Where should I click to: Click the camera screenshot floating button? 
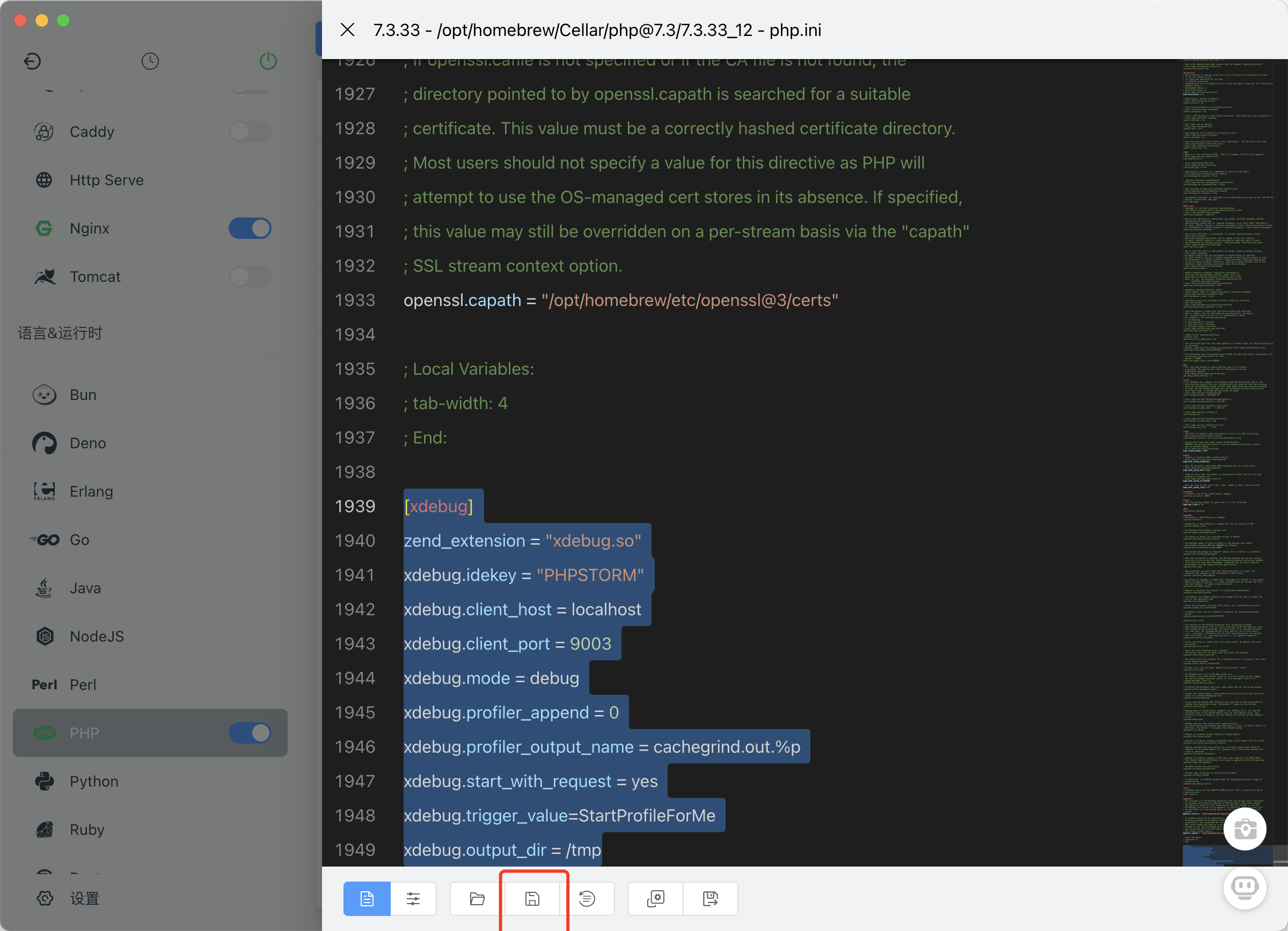(1245, 830)
